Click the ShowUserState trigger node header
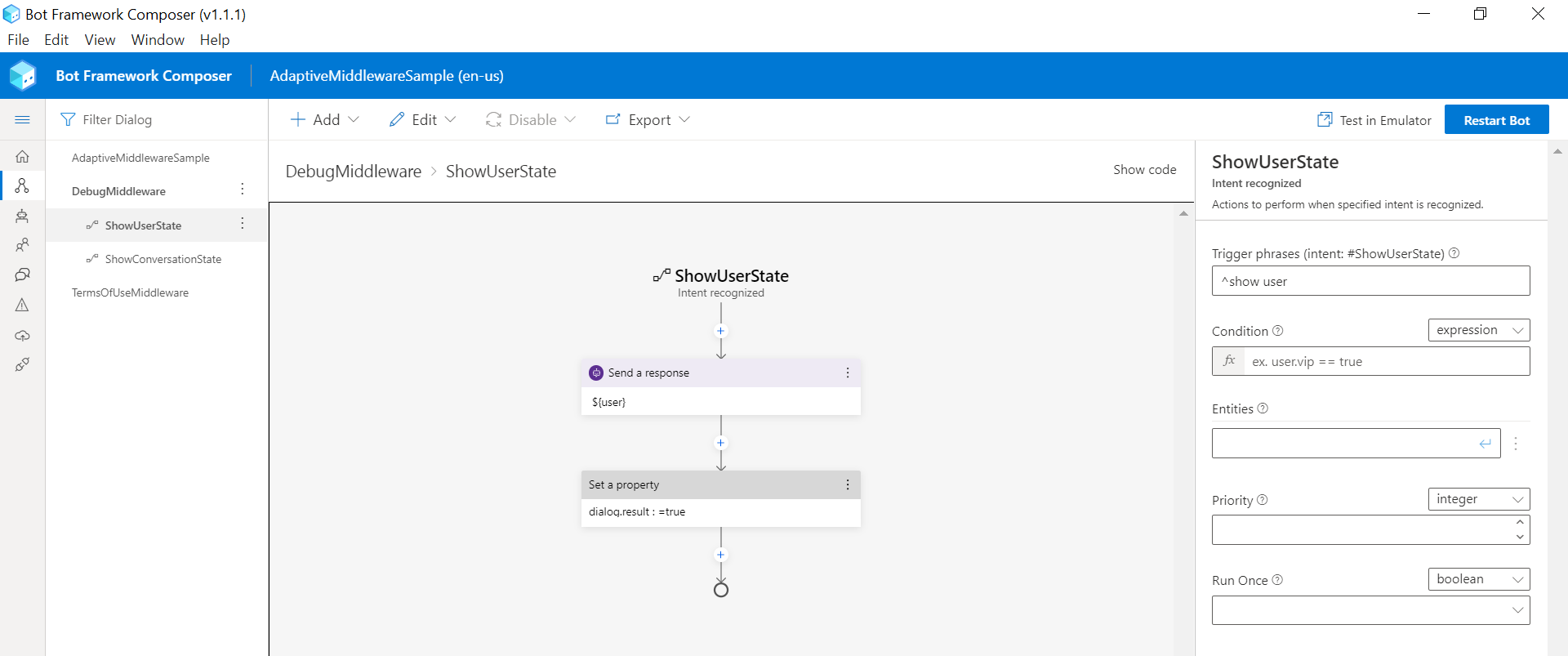This screenshot has height=656, width=1568. click(720, 283)
